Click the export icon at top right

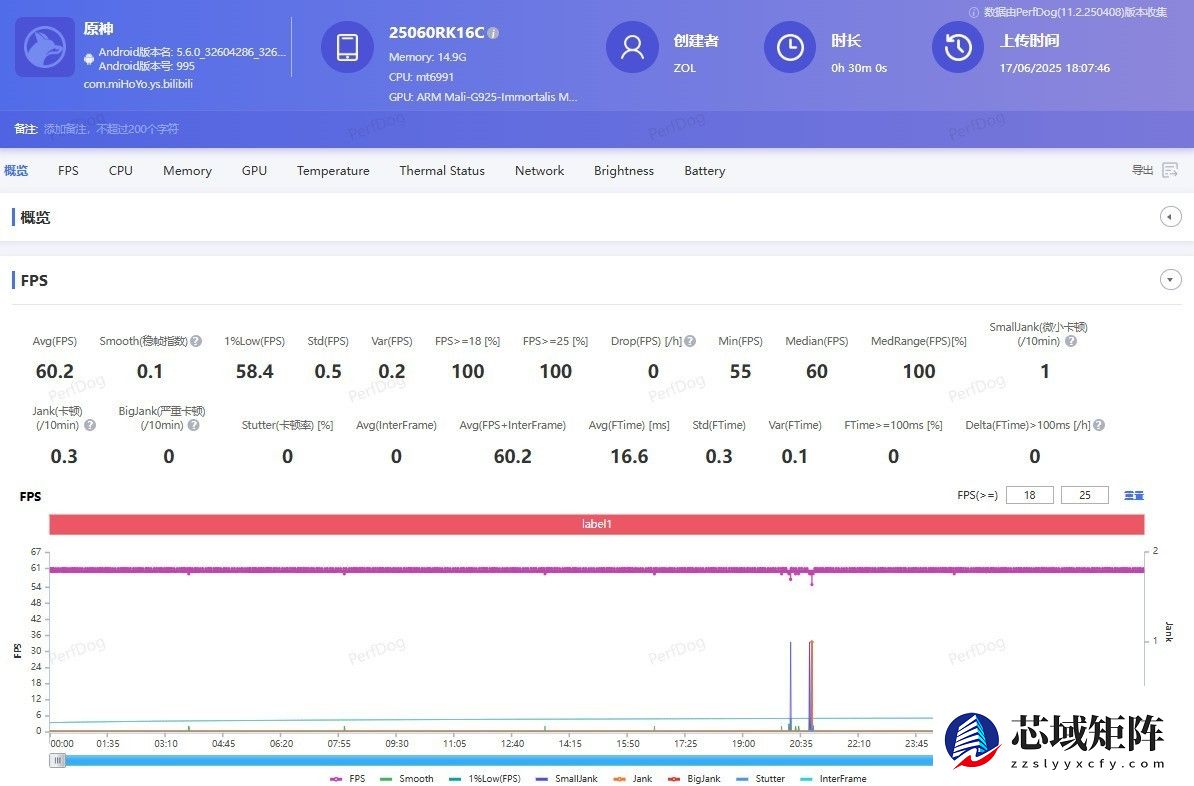click(1169, 170)
